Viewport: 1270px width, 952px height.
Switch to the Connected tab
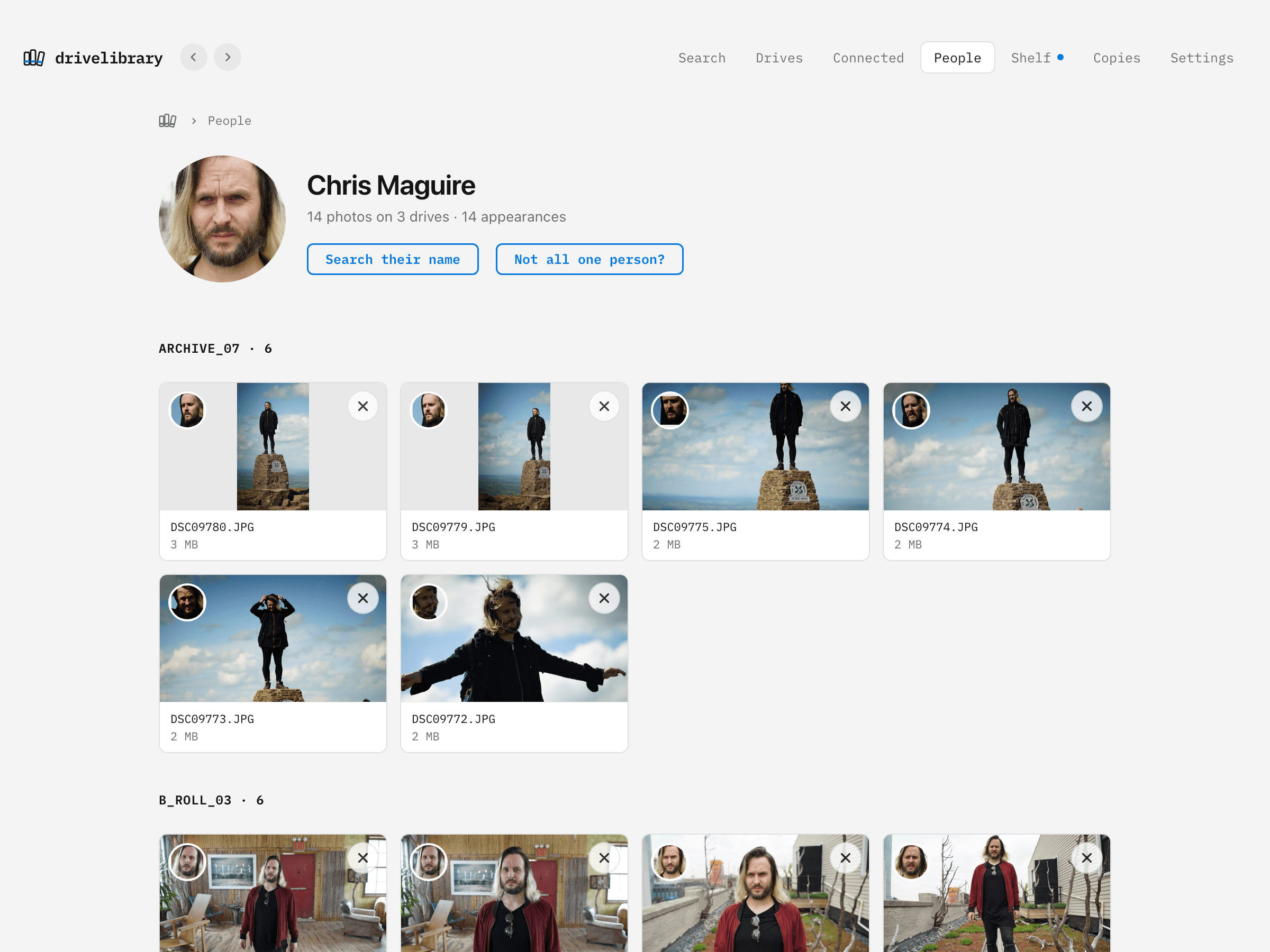coord(868,58)
